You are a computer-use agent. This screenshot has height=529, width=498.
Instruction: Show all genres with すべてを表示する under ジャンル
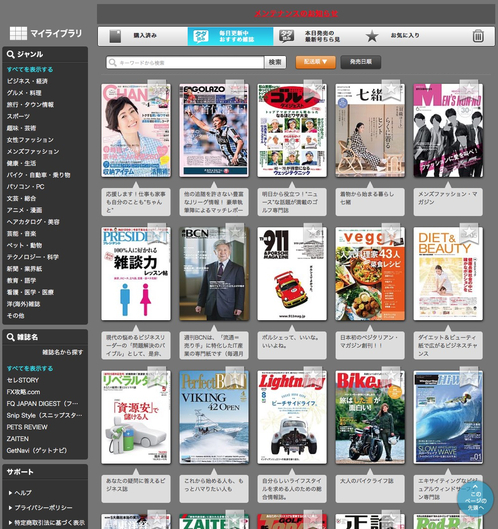coord(30,69)
